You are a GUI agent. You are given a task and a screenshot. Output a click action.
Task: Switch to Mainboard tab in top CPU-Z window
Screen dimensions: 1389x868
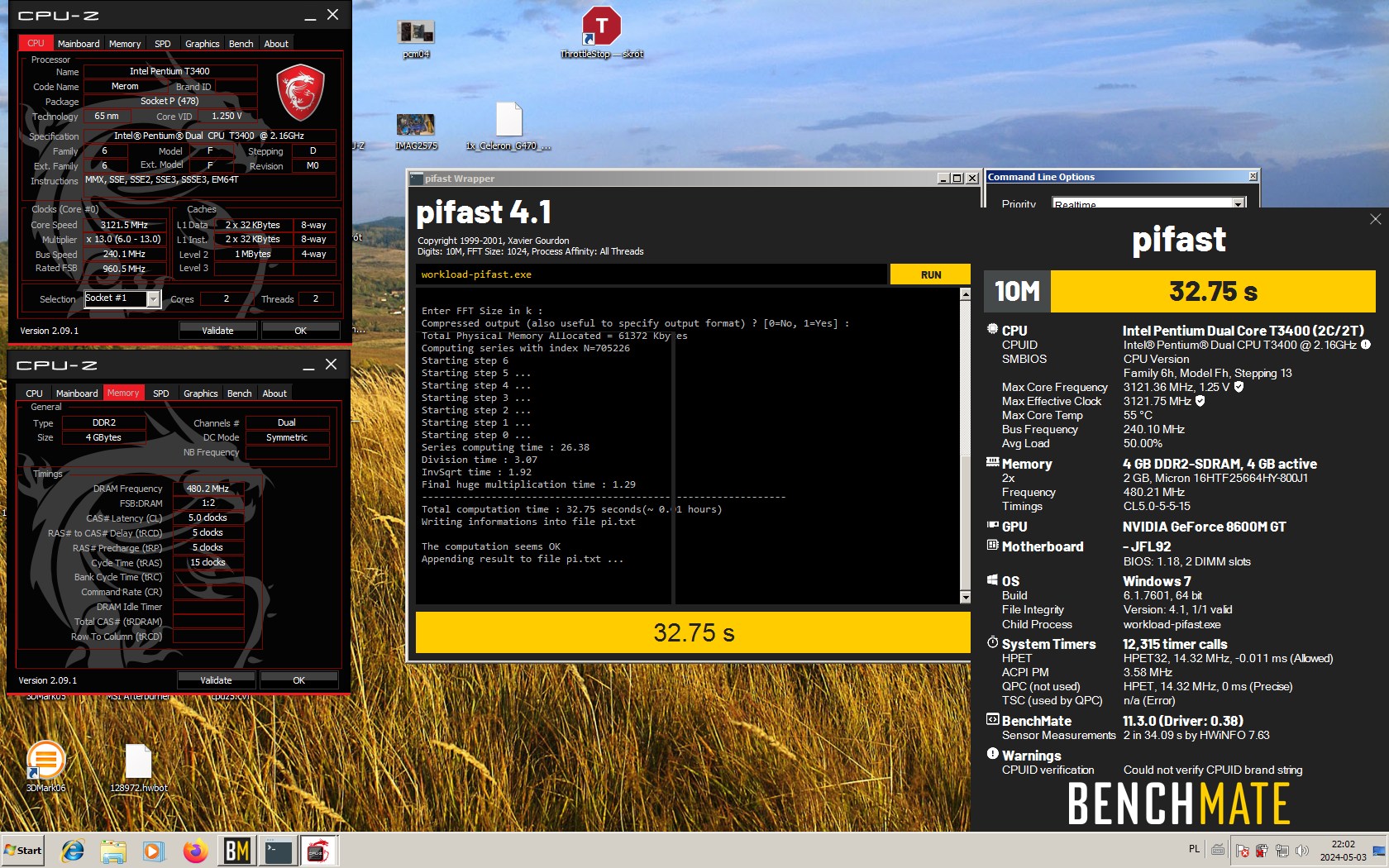pos(79,44)
